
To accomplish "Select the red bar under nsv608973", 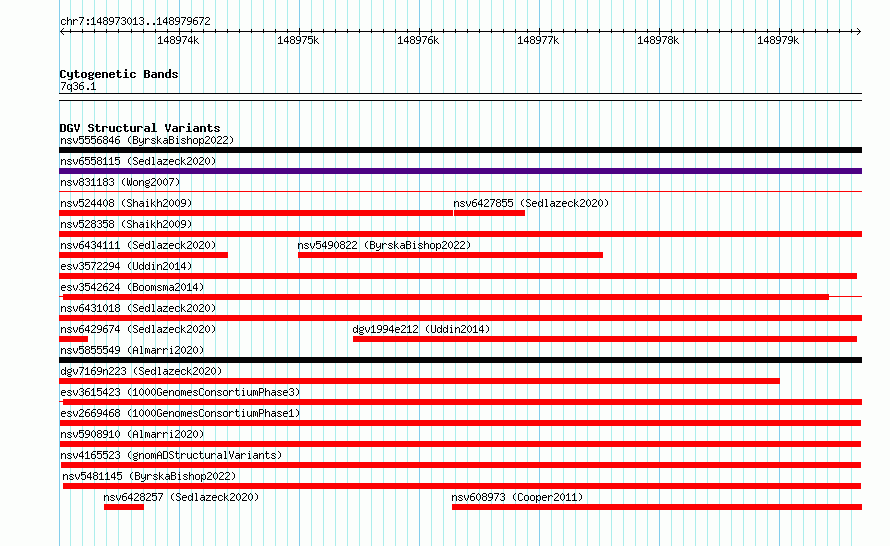I will pos(657,507).
